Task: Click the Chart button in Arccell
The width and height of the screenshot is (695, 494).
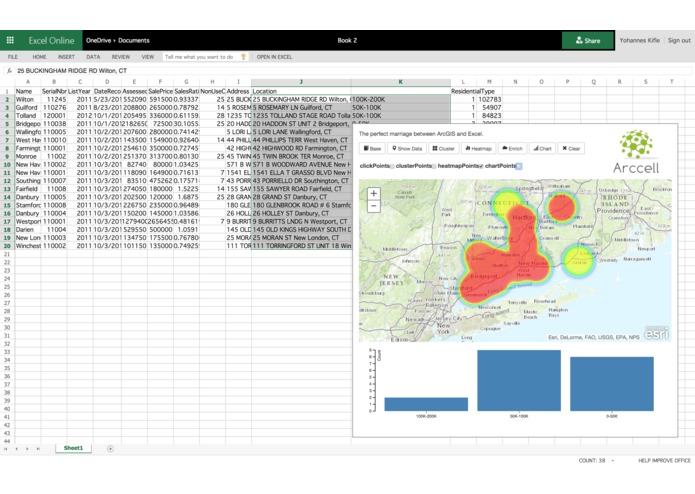Action: (x=542, y=148)
